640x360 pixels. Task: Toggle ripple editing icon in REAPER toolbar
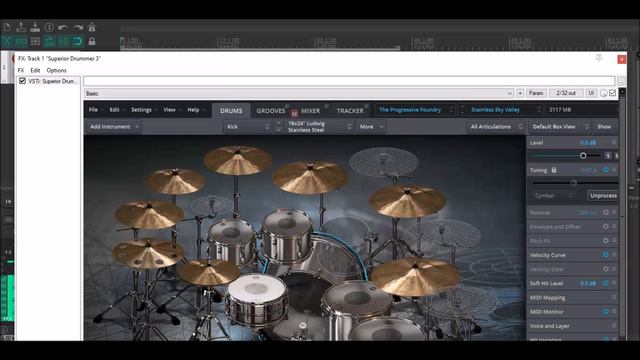point(35,41)
